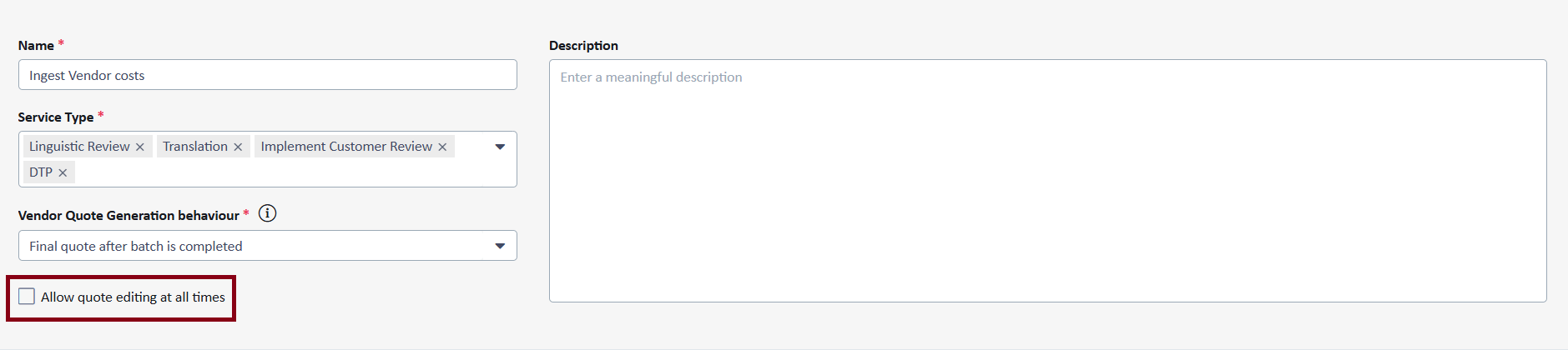Open Vendor Quote Generation dropdown arrow
Viewport: 1568px width, 350px height.
(x=500, y=246)
